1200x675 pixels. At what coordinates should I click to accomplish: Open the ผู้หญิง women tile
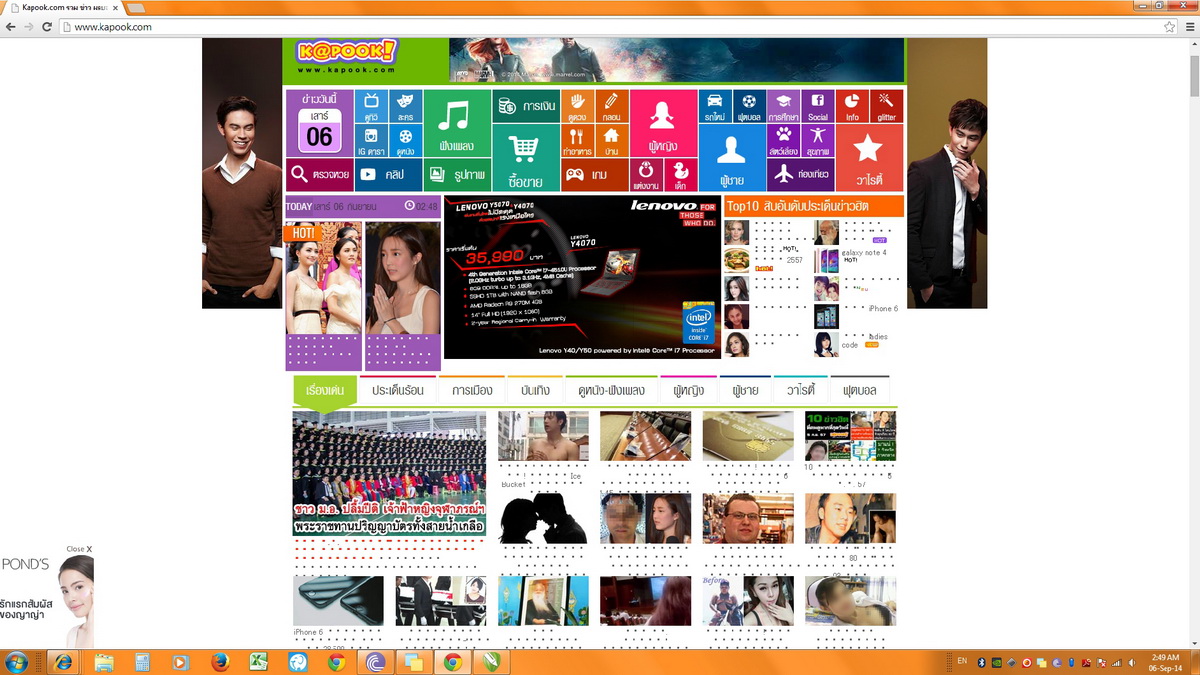[x=663, y=123]
